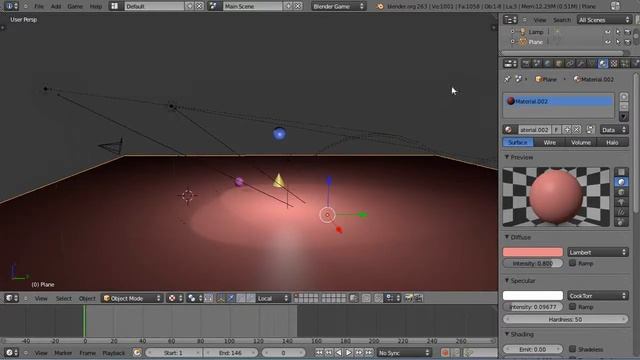The width and height of the screenshot is (640, 360).
Task: Collapse the Diffuse panel
Action: [x=507, y=237]
